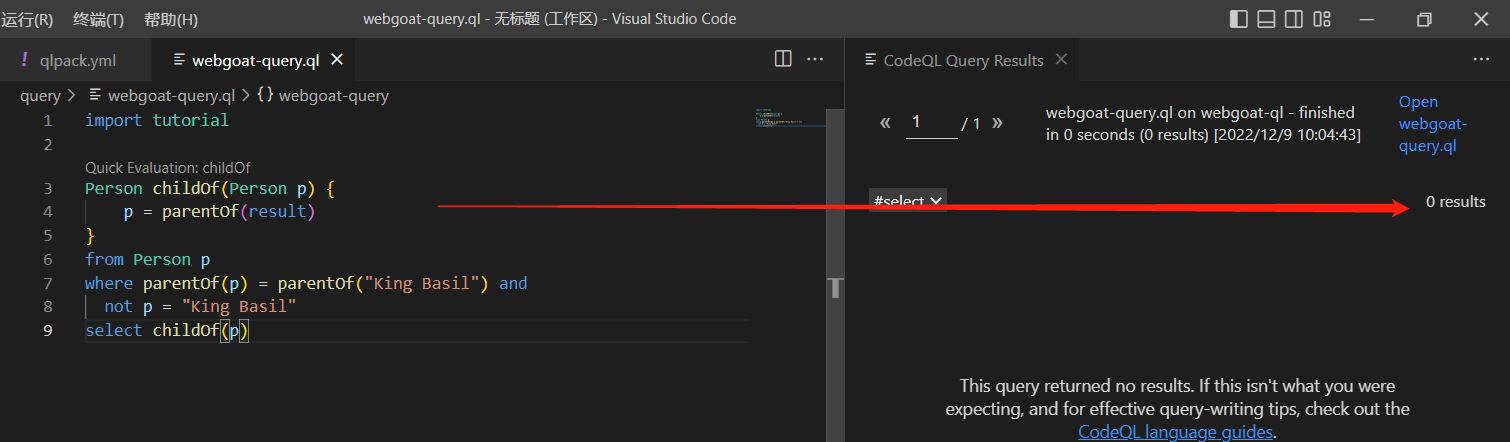
Task: Close the webgoat-query.ql editor tab
Action: [337, 60]
